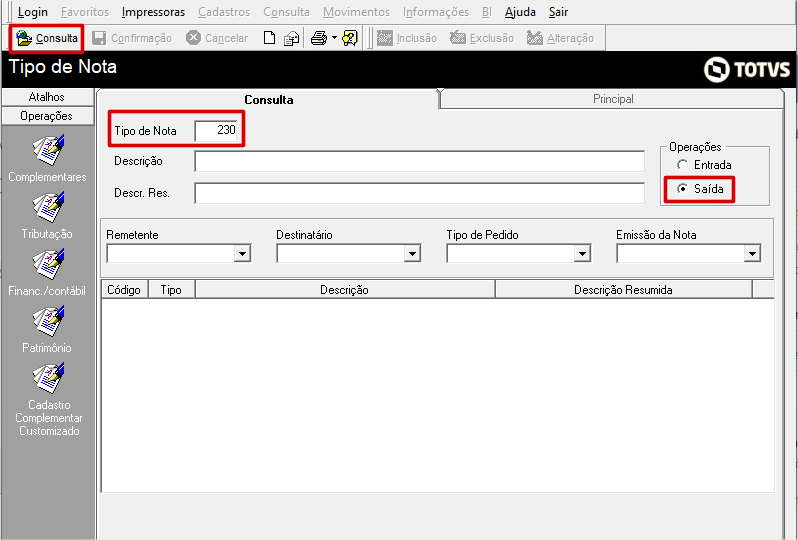Click the Descrição column header
The image size is (798, 540).
click(x=345, y=290)
